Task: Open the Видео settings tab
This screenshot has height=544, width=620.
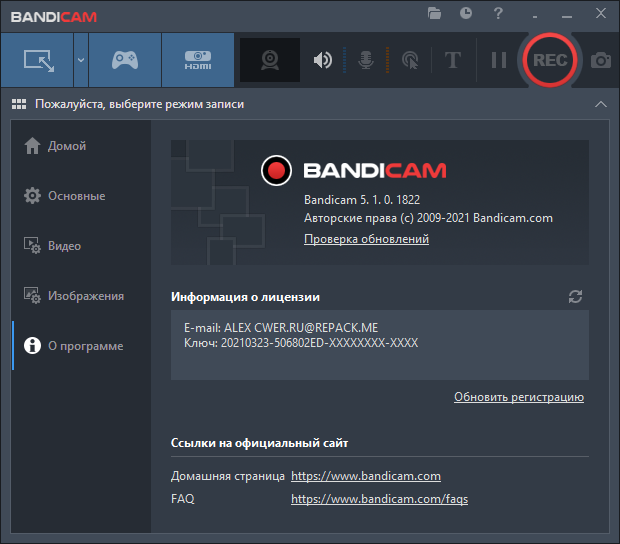Action: click(x=81, y=246)
